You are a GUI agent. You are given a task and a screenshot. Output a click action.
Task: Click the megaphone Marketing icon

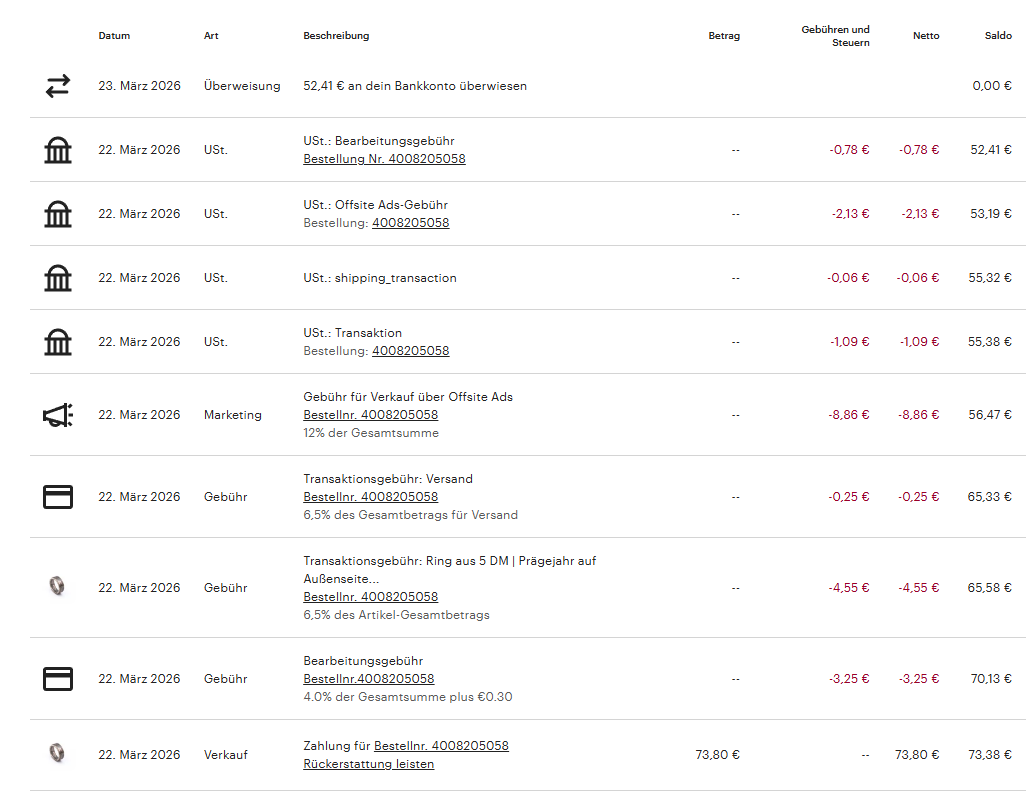coord(58,415)
